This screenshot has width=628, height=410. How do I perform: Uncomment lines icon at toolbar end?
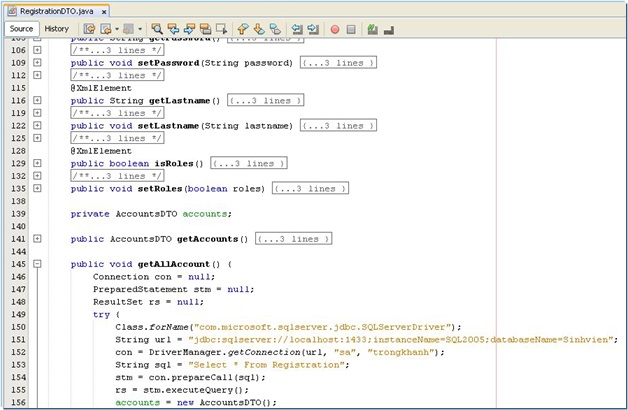(x=388, y=30)
